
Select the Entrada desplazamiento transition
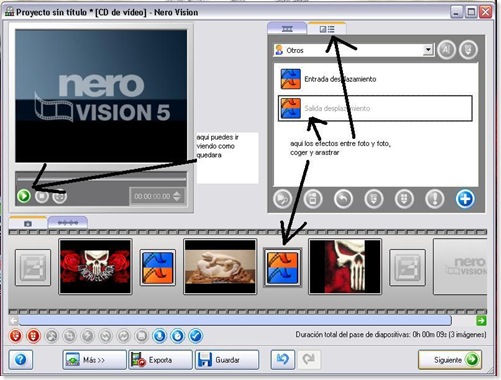tap(375, 79)
